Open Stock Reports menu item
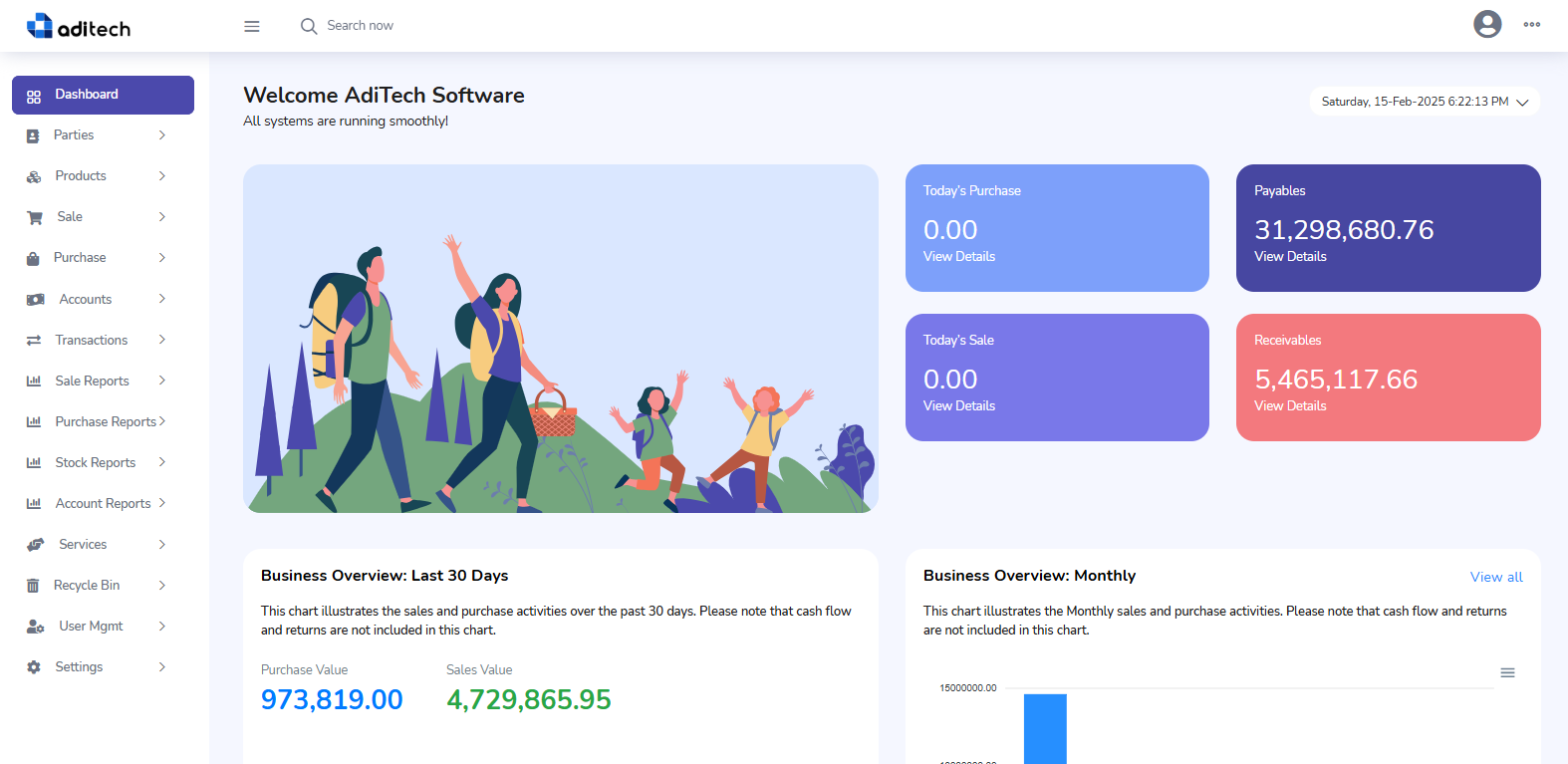Image resolution: width=1568 pixels, height=764 pixels. coord(96,463)
